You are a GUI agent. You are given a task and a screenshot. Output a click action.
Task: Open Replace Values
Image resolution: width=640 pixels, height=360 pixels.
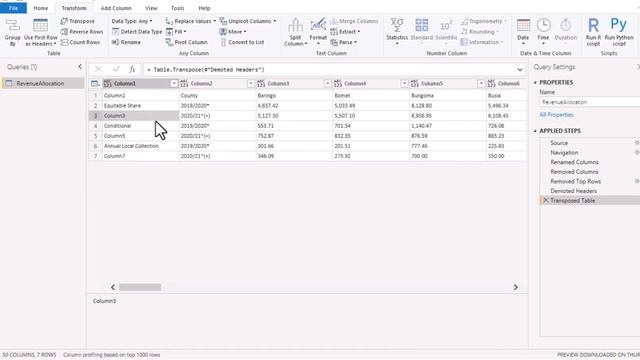(x=191, y=21)
